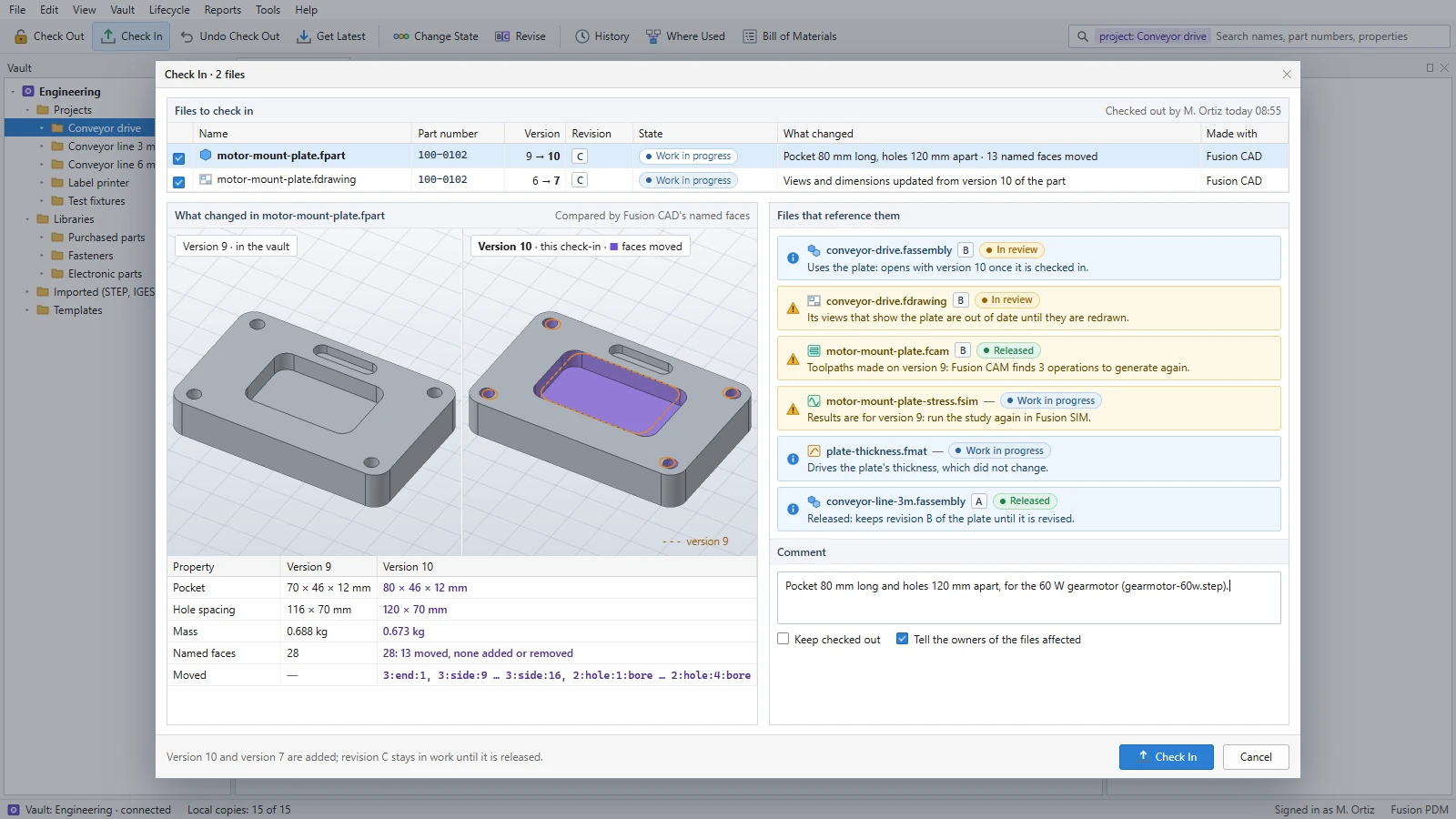Viewport: 1456px width, 819px height.
Task: Click info icon on conveyor-drive.fassembly card
Action: (793, 258)
